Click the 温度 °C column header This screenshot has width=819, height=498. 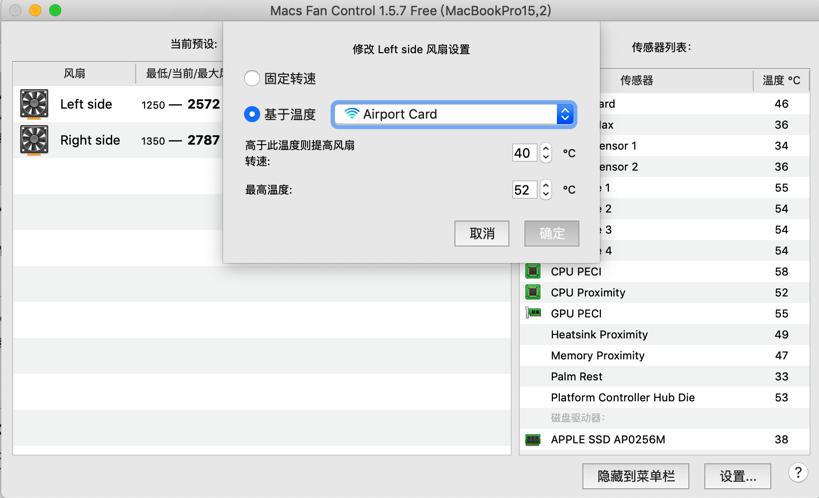click(781, 80)
